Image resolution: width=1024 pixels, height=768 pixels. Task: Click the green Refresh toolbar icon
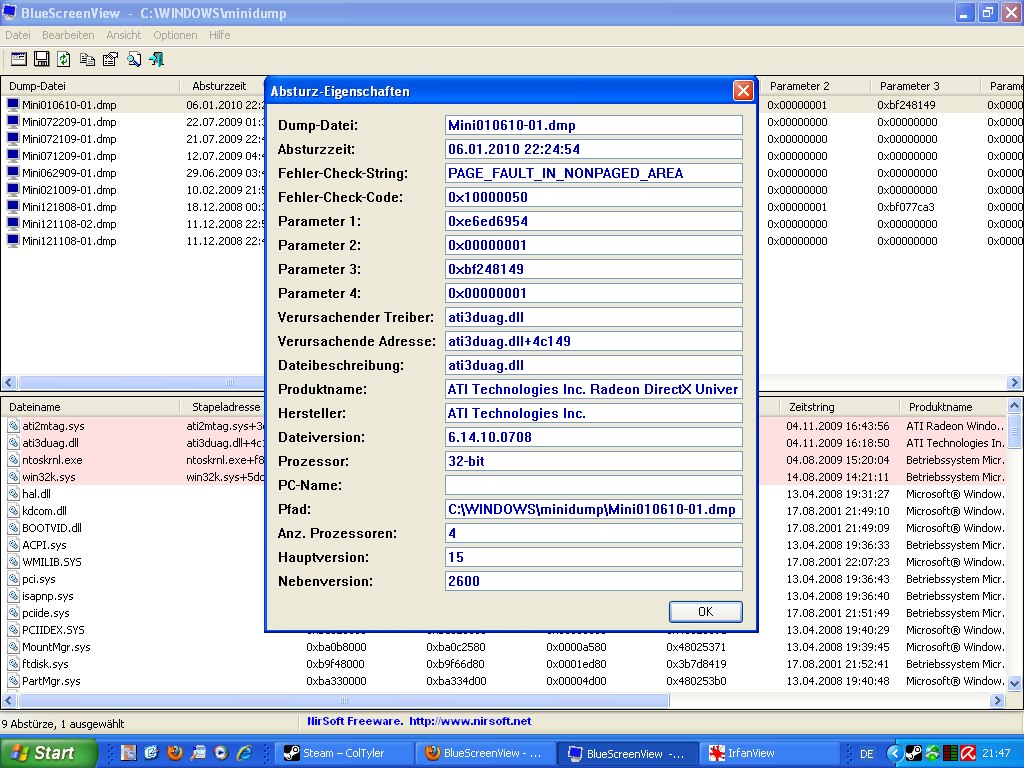(x=64, y=59)
